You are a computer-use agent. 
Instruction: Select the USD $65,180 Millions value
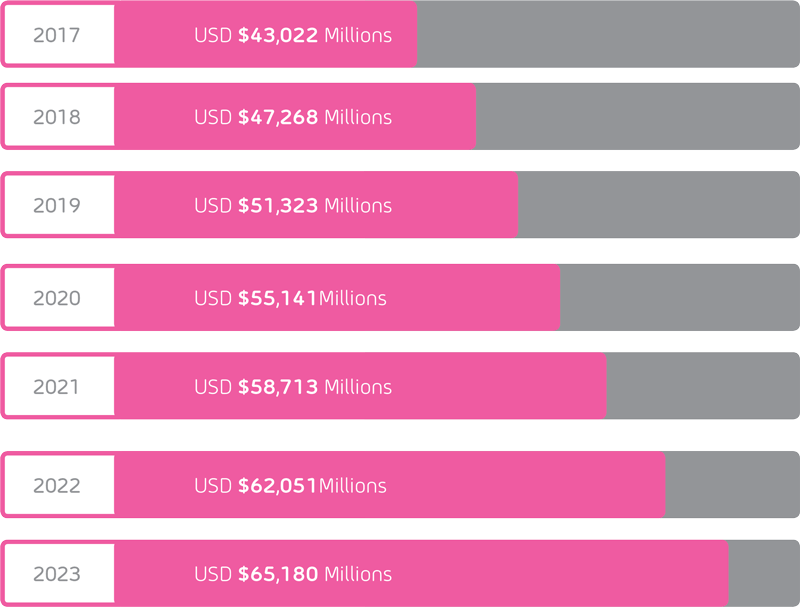[293, 574]
